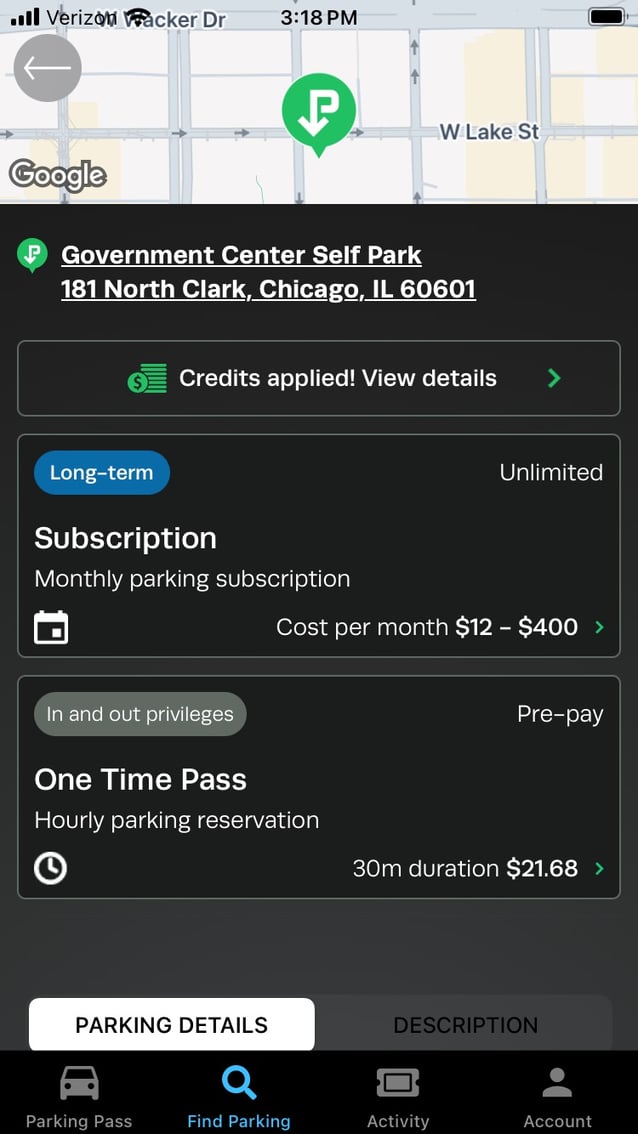
Task: Tap the parking logo next to venue name
Action: pyautogui.click(x=32, y=255)
